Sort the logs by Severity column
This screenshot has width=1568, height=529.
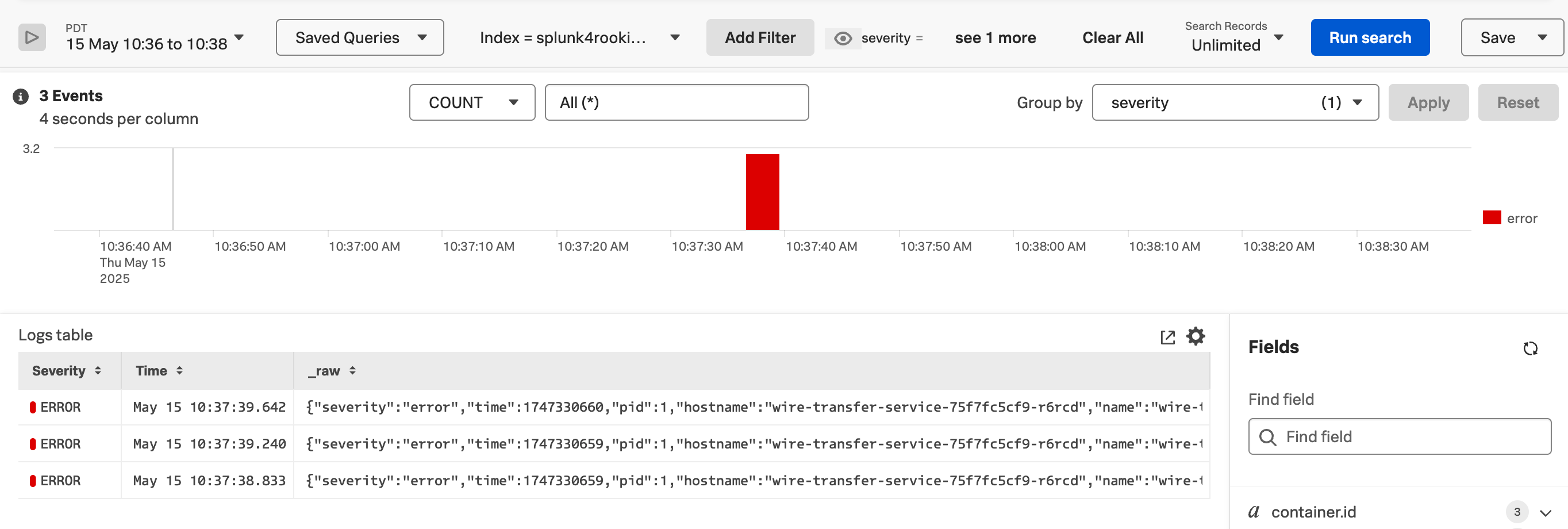98,370
